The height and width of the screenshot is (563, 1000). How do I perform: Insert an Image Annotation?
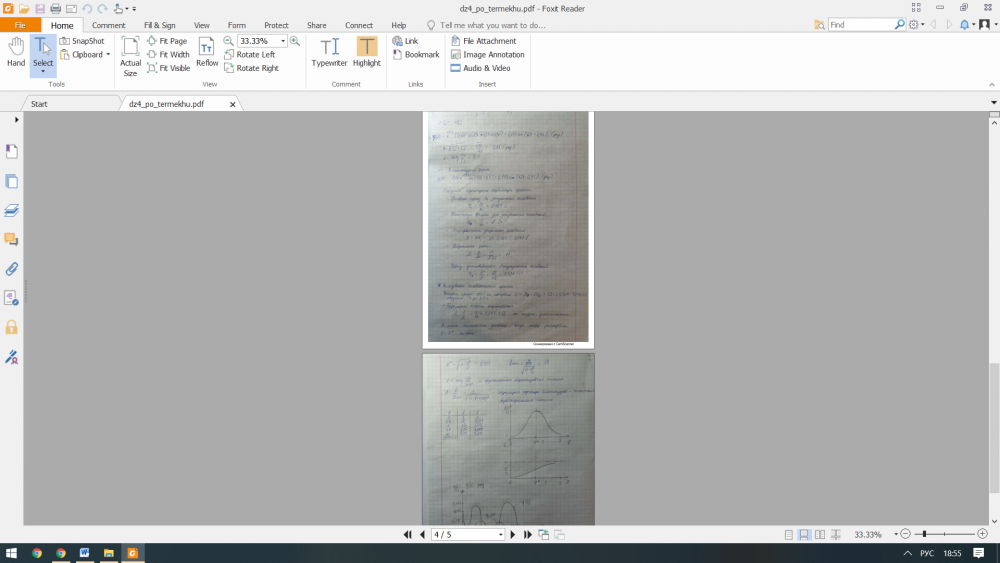[x=487, y=55]
